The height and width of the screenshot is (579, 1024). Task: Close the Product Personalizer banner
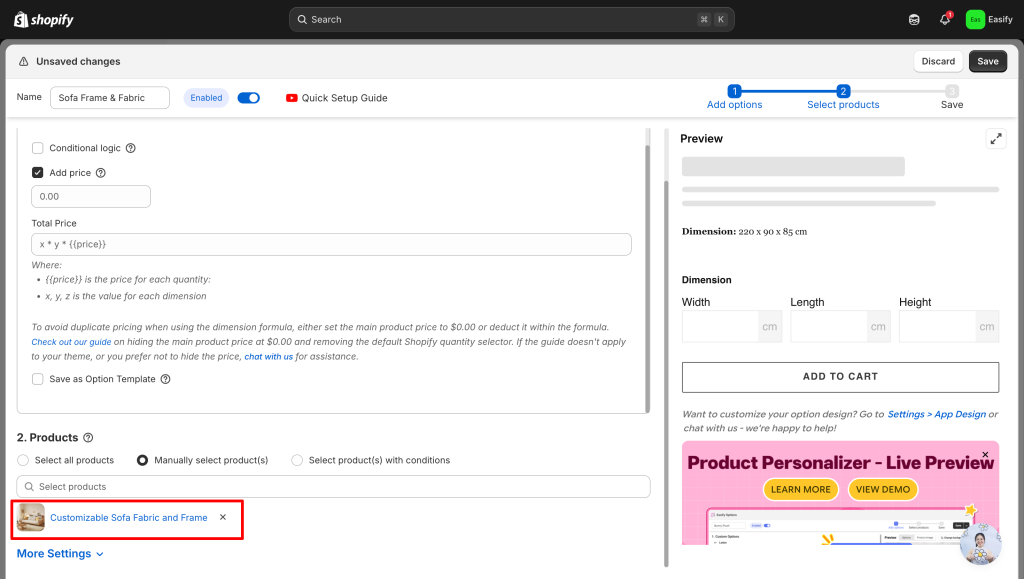click(x=985, y=455)
